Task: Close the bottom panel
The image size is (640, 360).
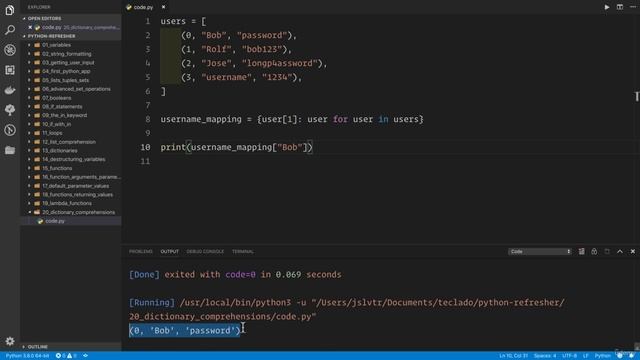Action: tap(633, 251)
